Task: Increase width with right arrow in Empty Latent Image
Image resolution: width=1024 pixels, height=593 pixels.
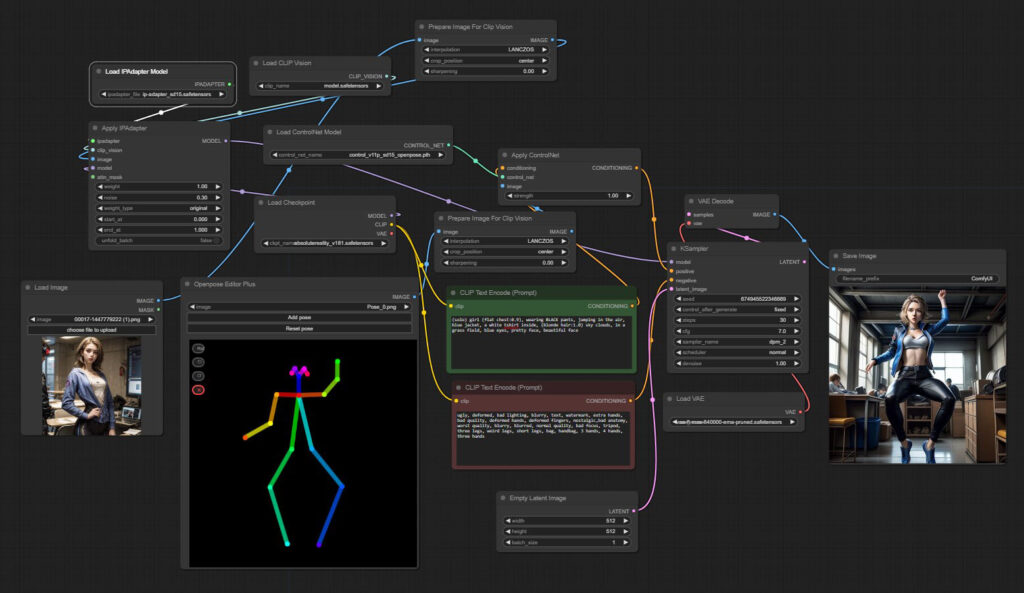Action: click(626, 521)
